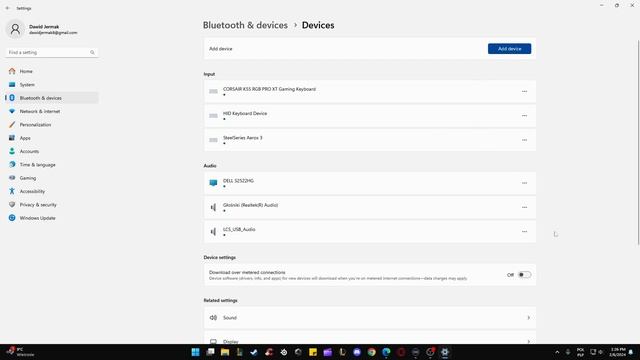640x360 pixels.
Task: Click the weather widget on taskbar
Action: click(x=20, y=352)
